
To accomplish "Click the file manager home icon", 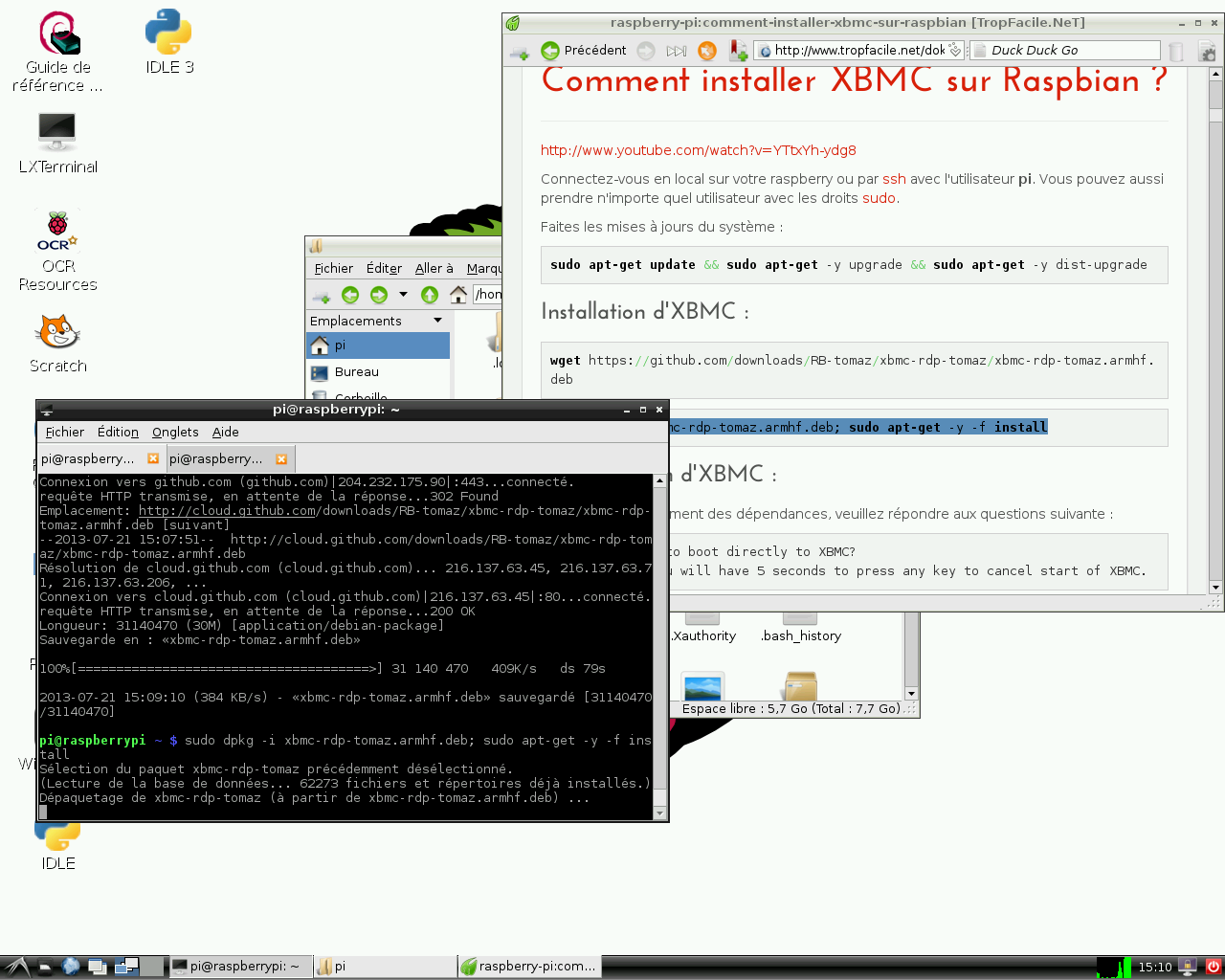I will pyautogui.click(x=458, y=295).
